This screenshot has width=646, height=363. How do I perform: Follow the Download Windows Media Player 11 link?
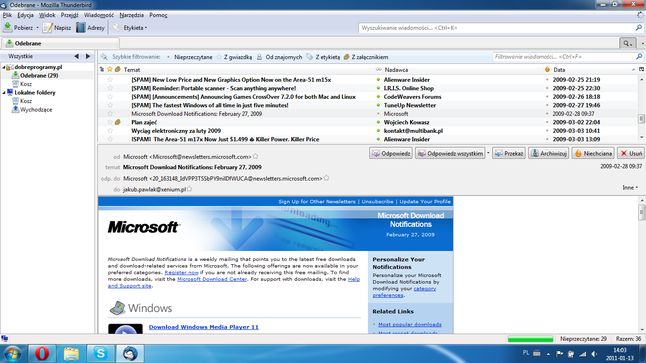pos(204,327)
